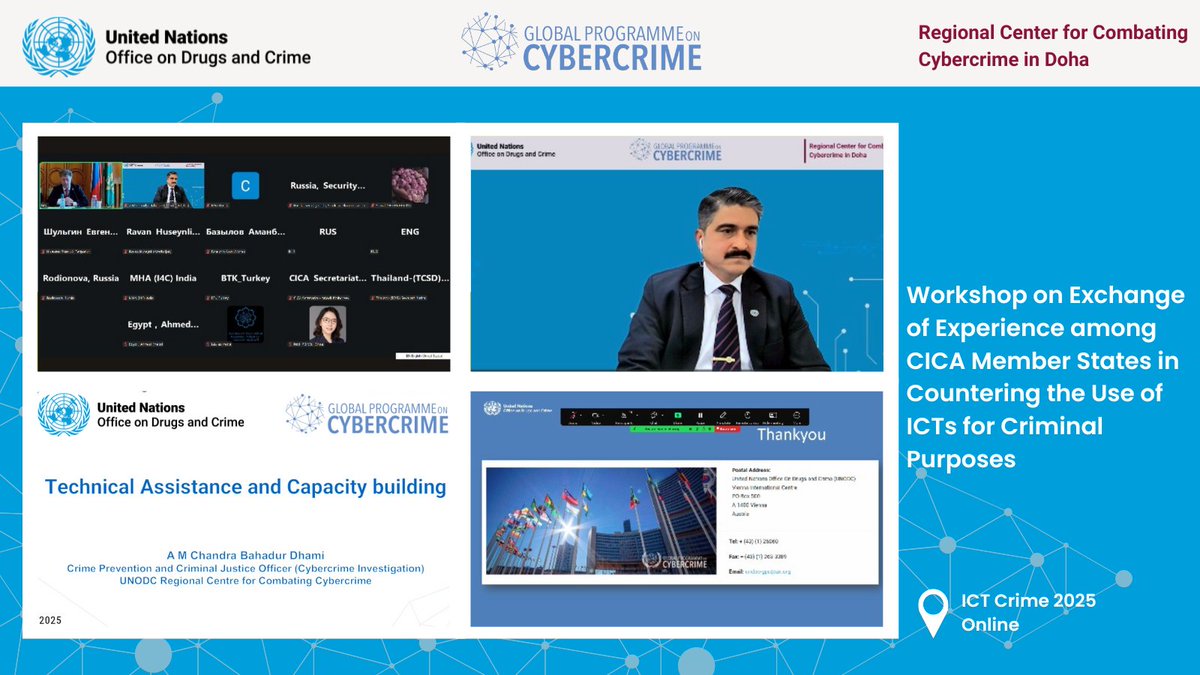Click the green Share screen icon
Screen dimensions: 1200x675
click(x=677, y=415)
